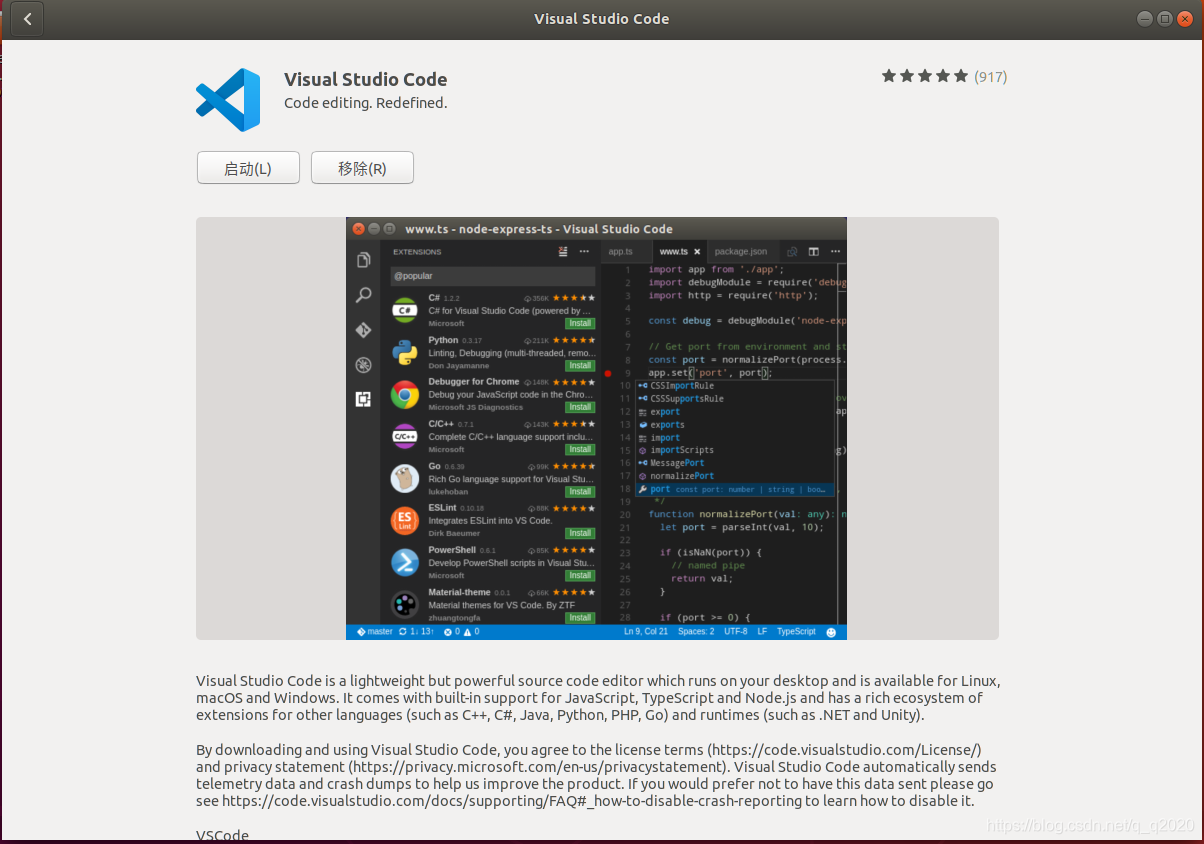Click the Visual Studio Code logo icon
The height and width of the screenshot is (844, 1204).
pyautogui.click(x=228, y=100)
